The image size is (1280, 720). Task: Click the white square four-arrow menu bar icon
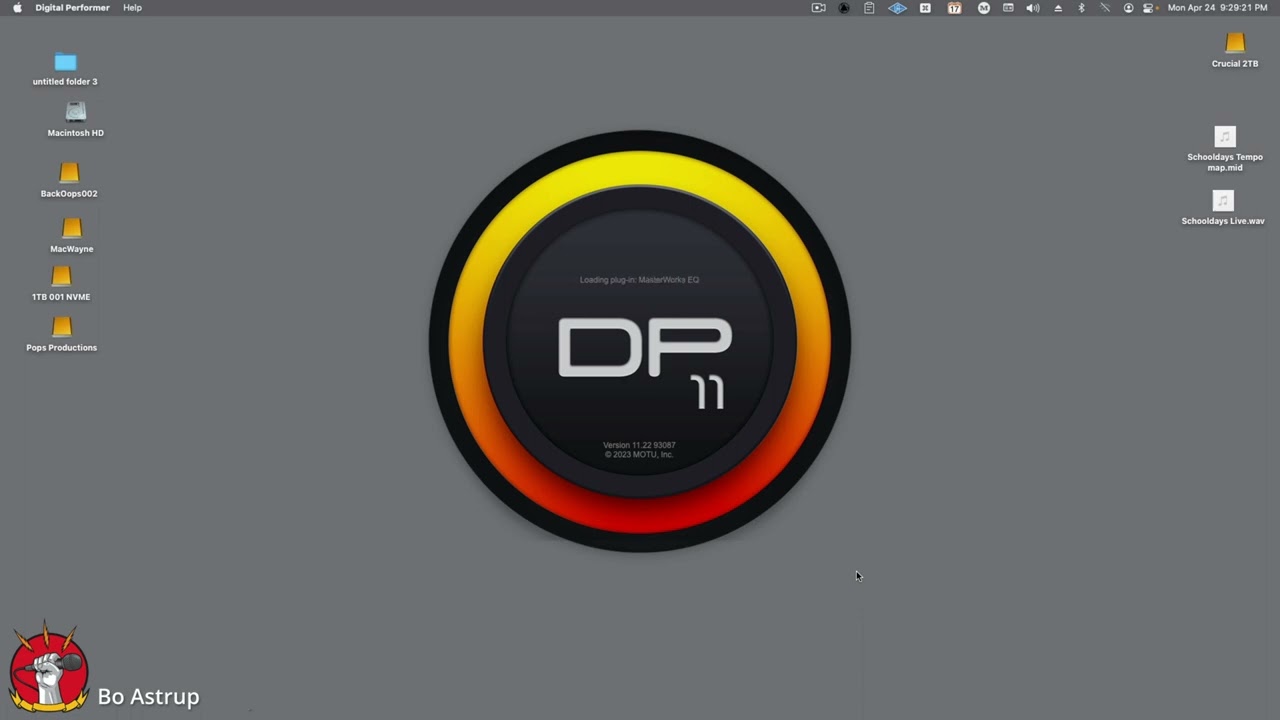tap(925, 8)
